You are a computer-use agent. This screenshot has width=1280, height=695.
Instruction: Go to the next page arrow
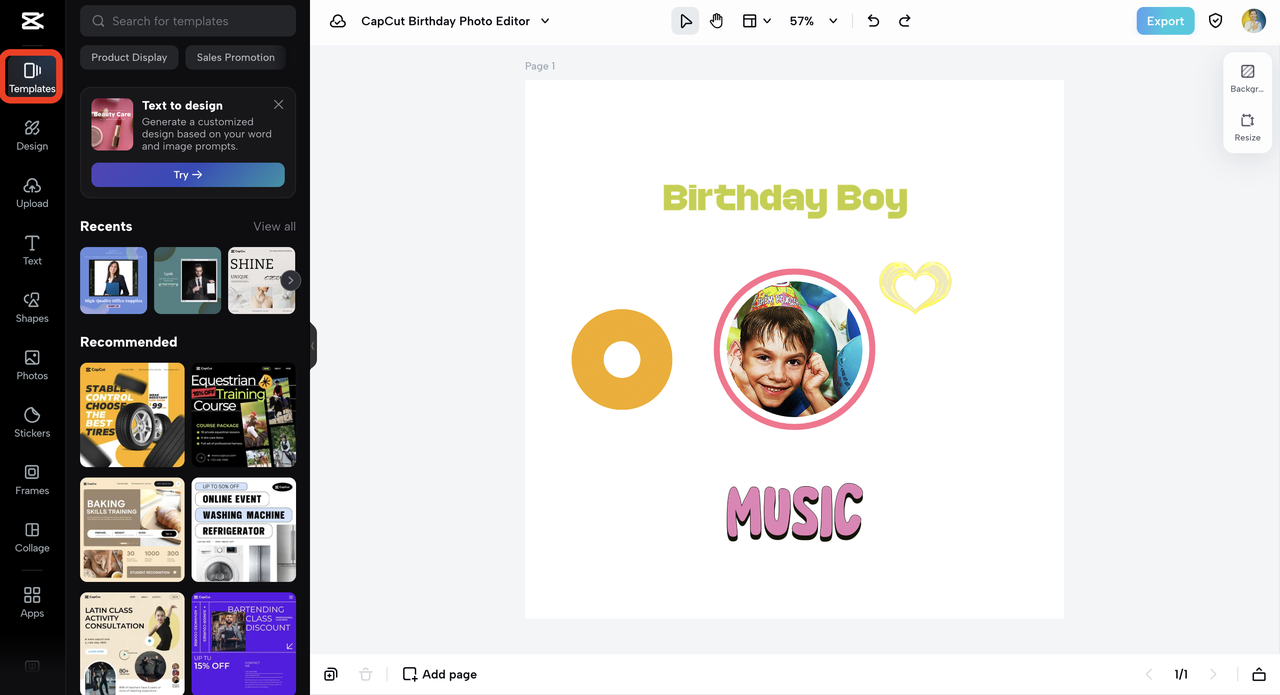(x=1213, y=675)
